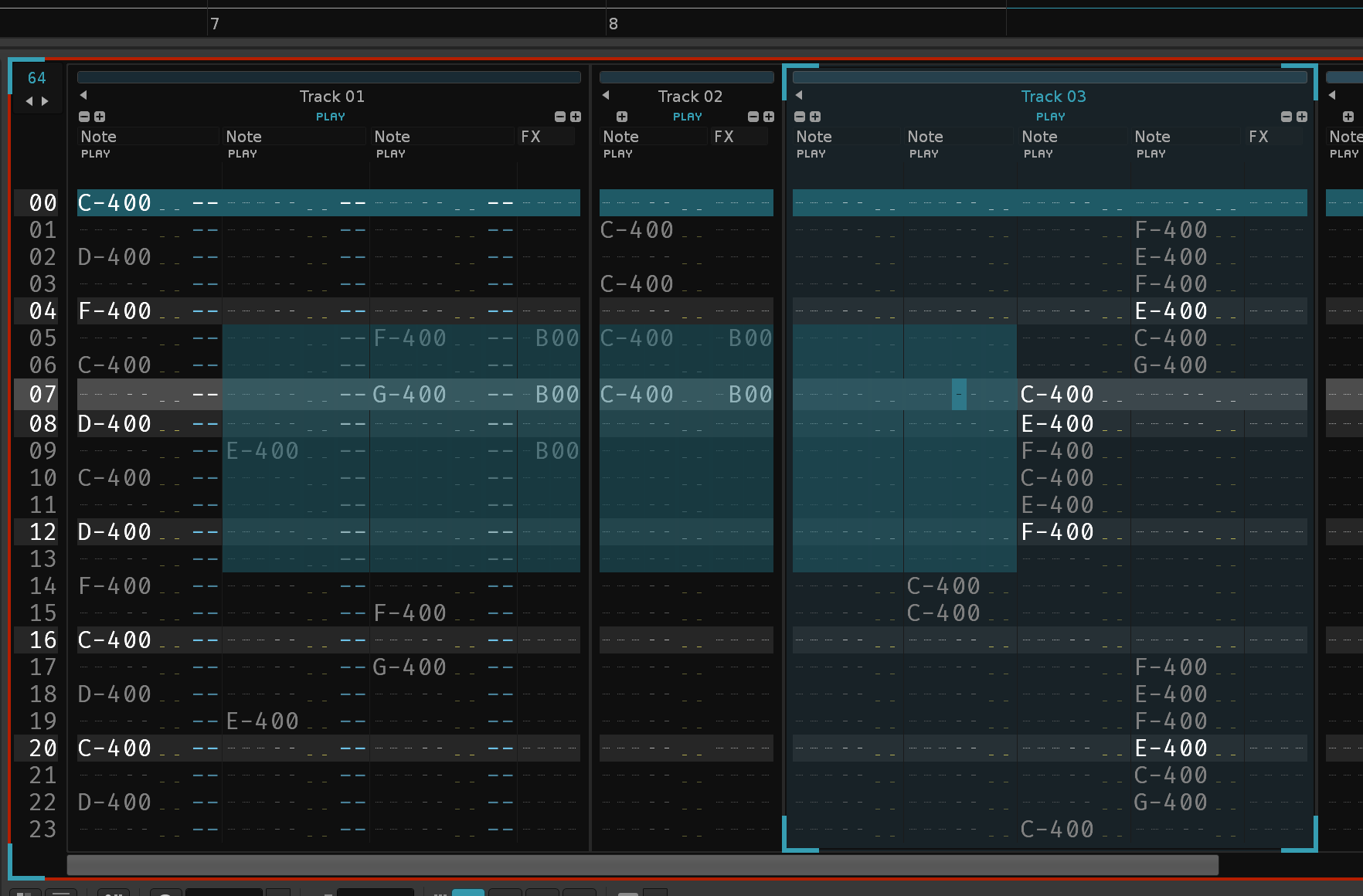
Task: Remove an effect column from Track 02
Action: (x=753, y=117)
